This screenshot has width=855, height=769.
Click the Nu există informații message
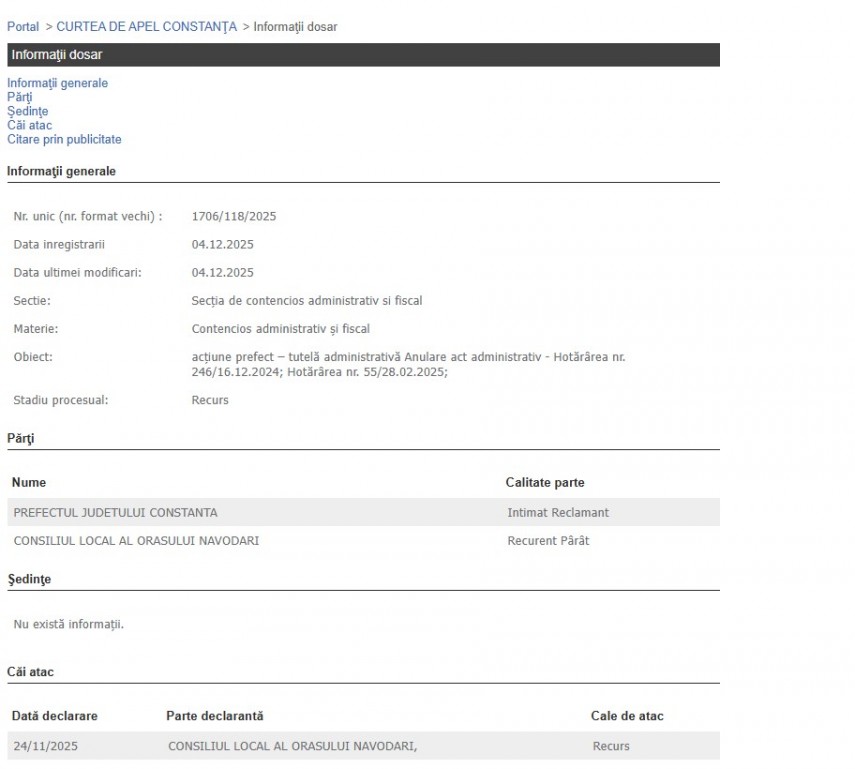tap(69, 625)
